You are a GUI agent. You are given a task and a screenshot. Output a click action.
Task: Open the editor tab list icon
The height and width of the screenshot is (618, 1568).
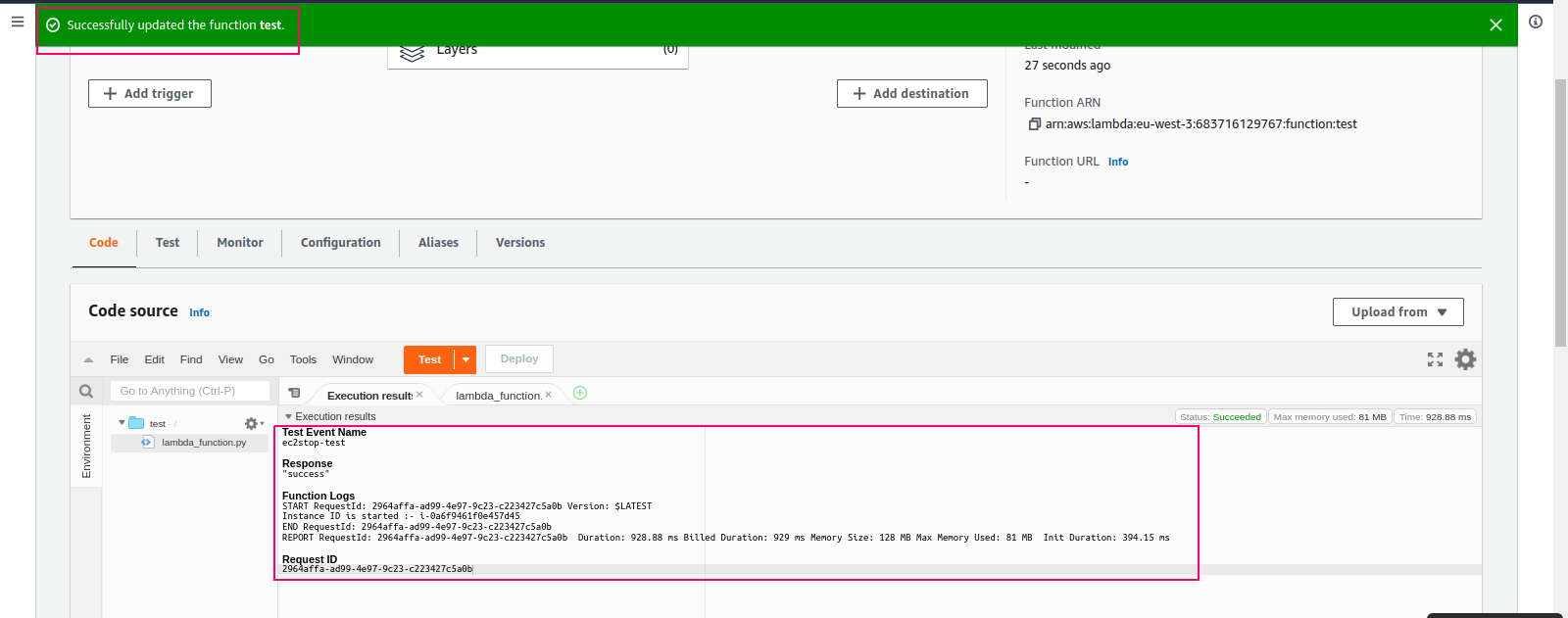[x=294, y=393]
